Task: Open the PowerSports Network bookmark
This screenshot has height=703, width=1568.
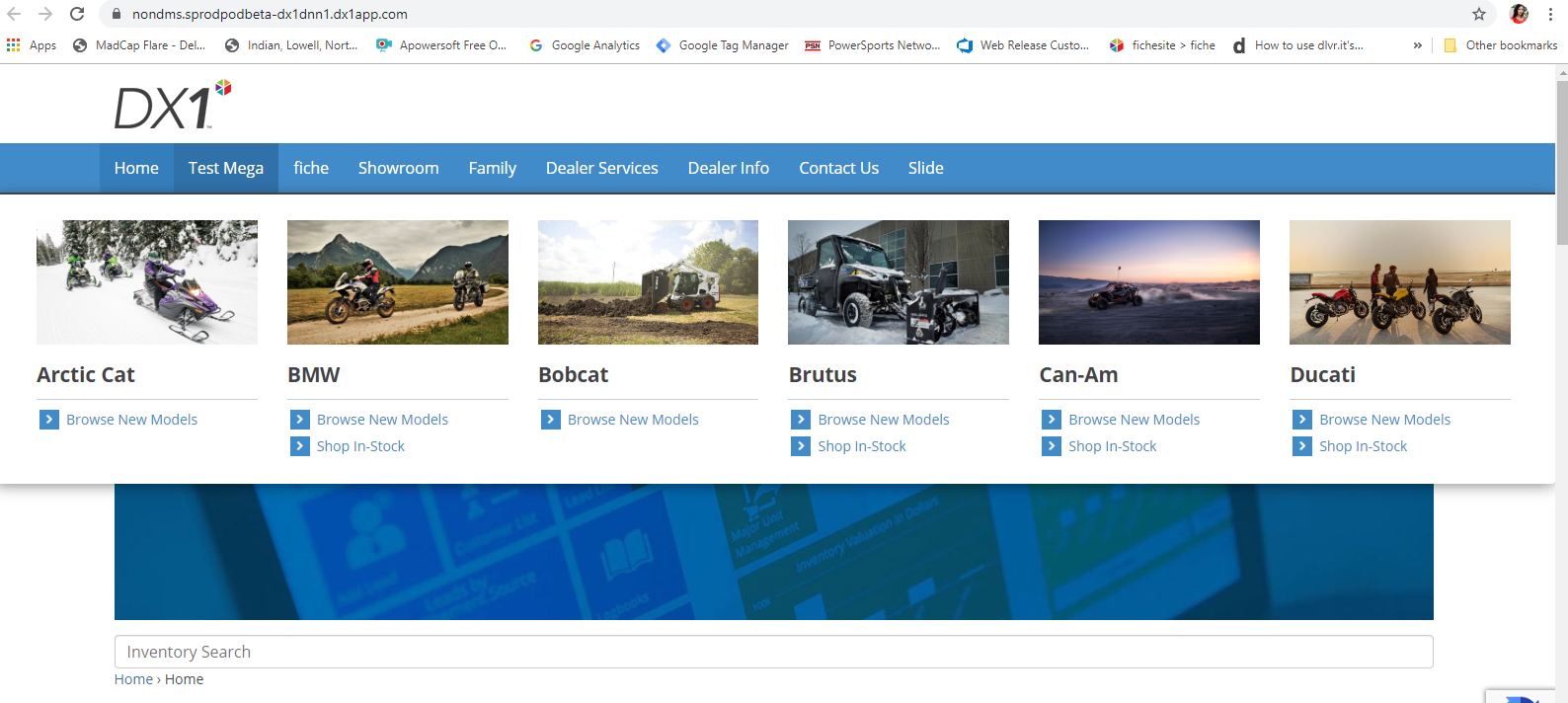Action: pyautogui.click(x=873, y=45)
